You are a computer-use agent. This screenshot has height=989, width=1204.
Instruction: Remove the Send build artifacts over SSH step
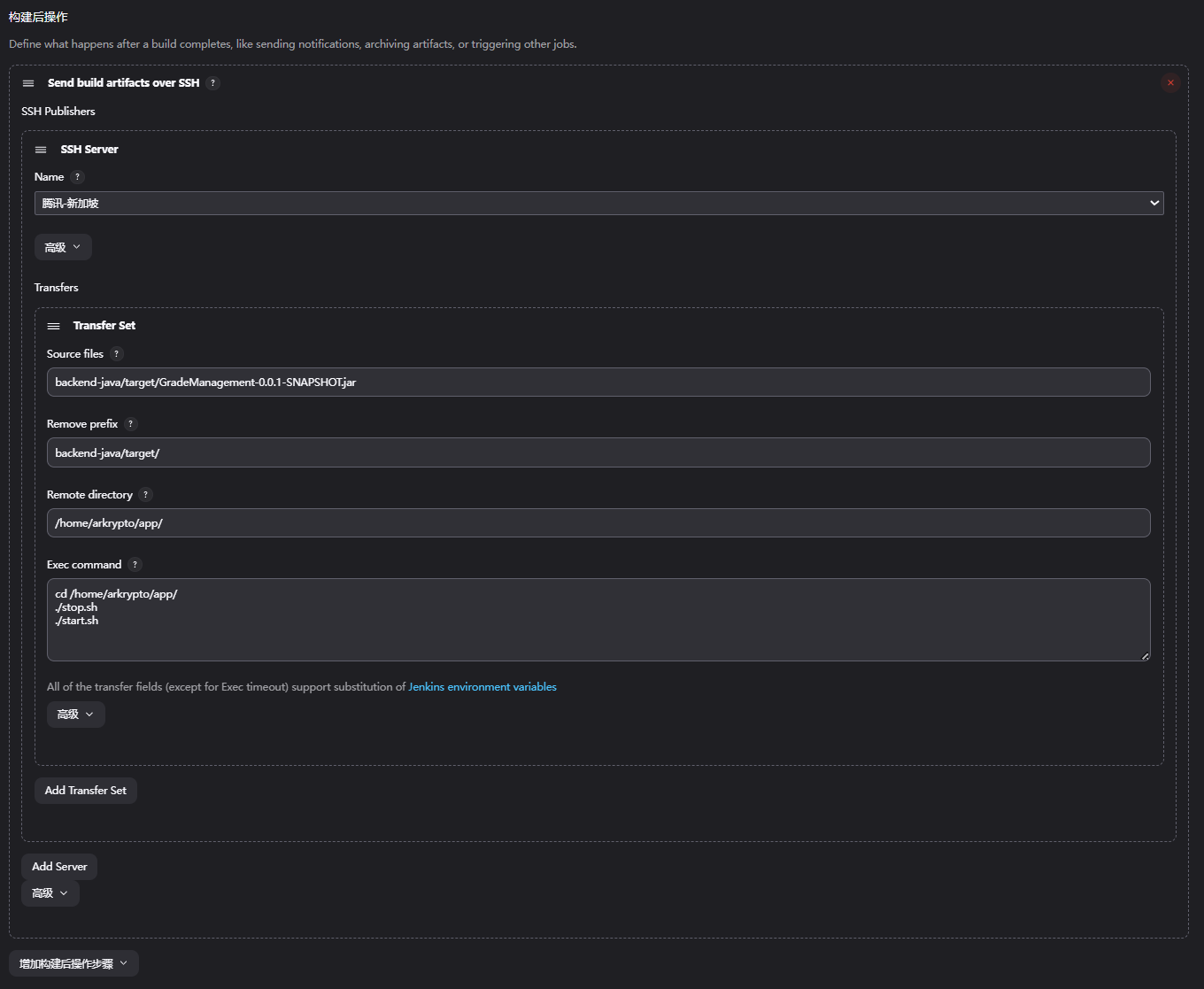(x=1170, y=83)
